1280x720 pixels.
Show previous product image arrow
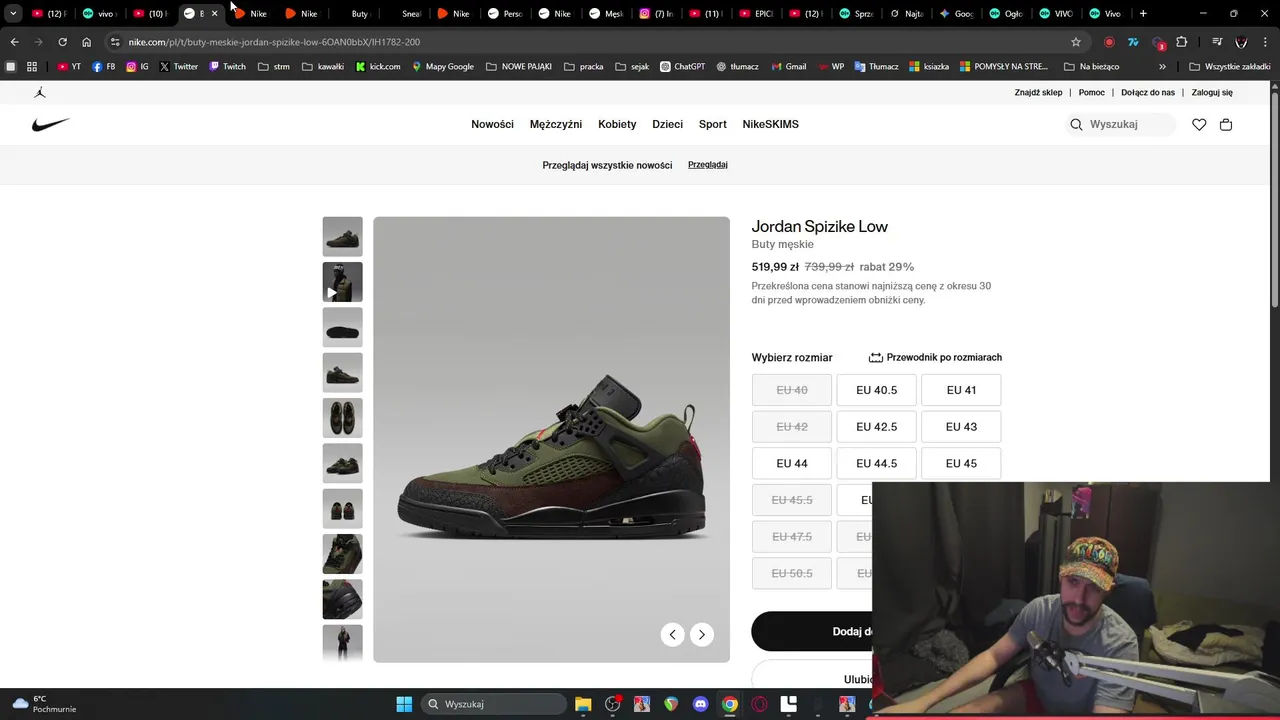pos(672,634)
